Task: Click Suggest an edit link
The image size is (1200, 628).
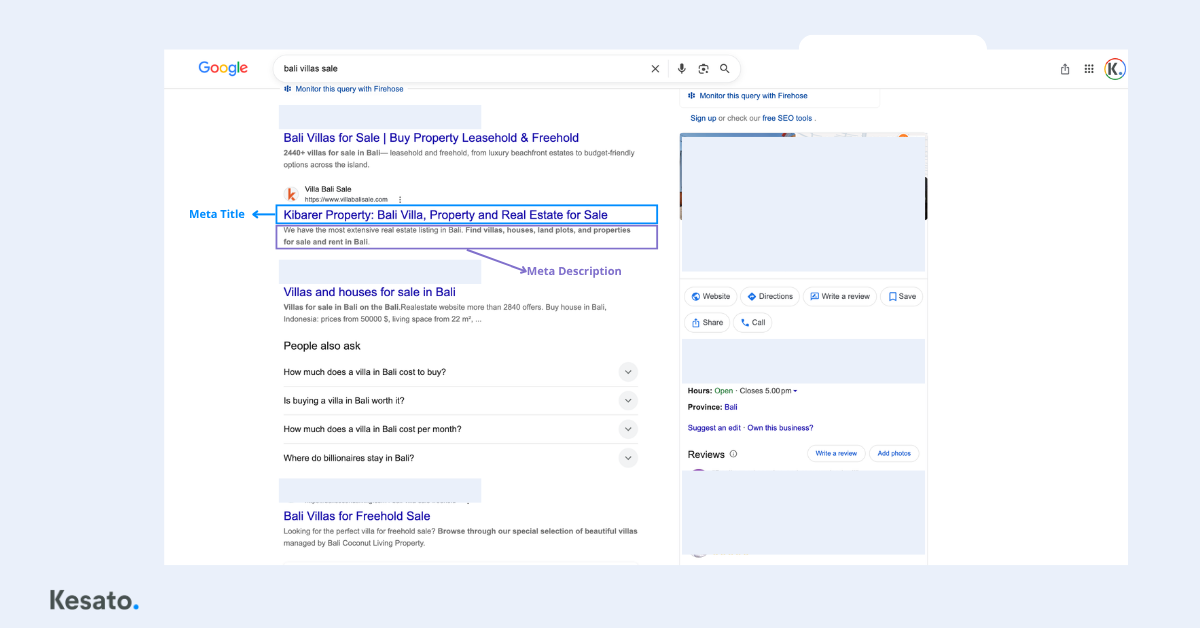Action: (x=714, y=428)
